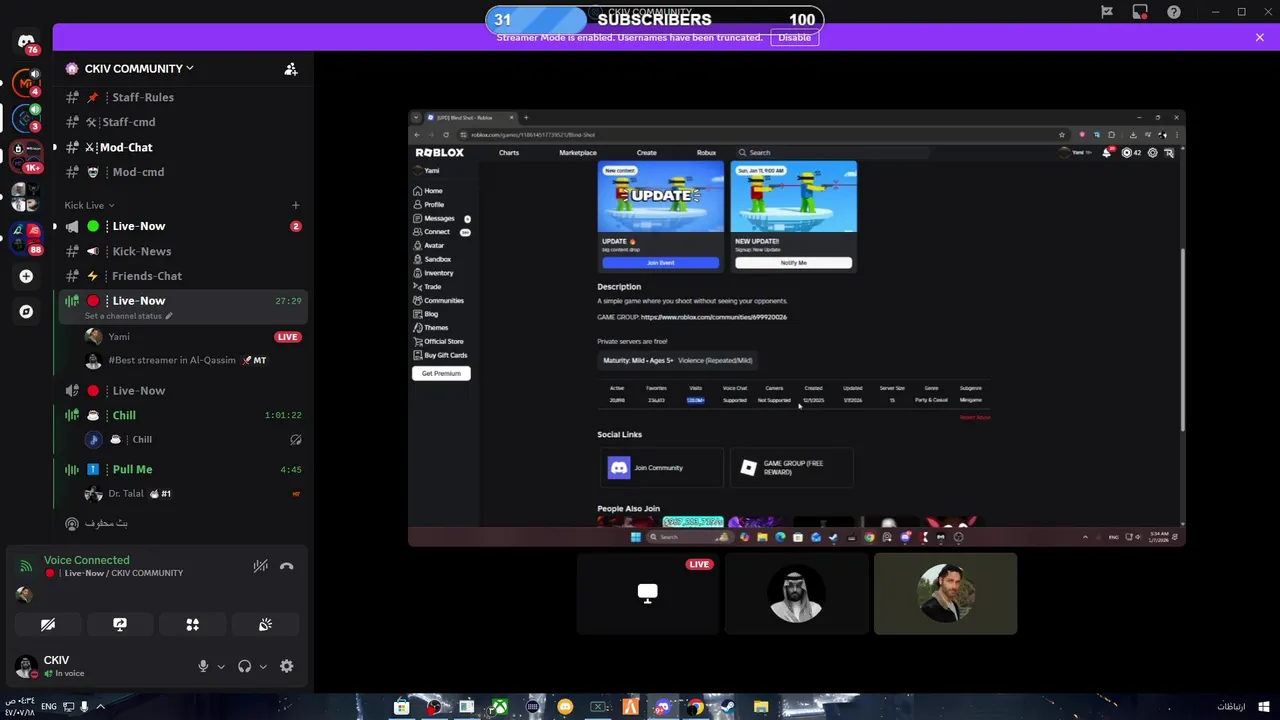The image size is (1280, 720).
Task: Select the highlighted man participant tile
Action: pyautogui.click(x=946, y=594)
